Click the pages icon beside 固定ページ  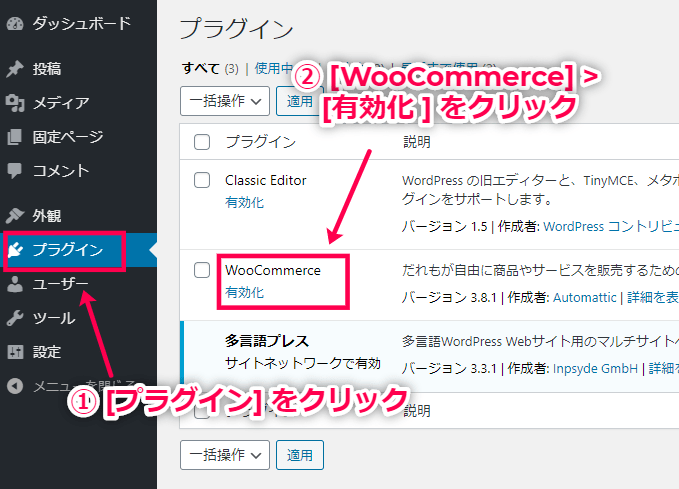pyautogui.click(x=15, y=137)
